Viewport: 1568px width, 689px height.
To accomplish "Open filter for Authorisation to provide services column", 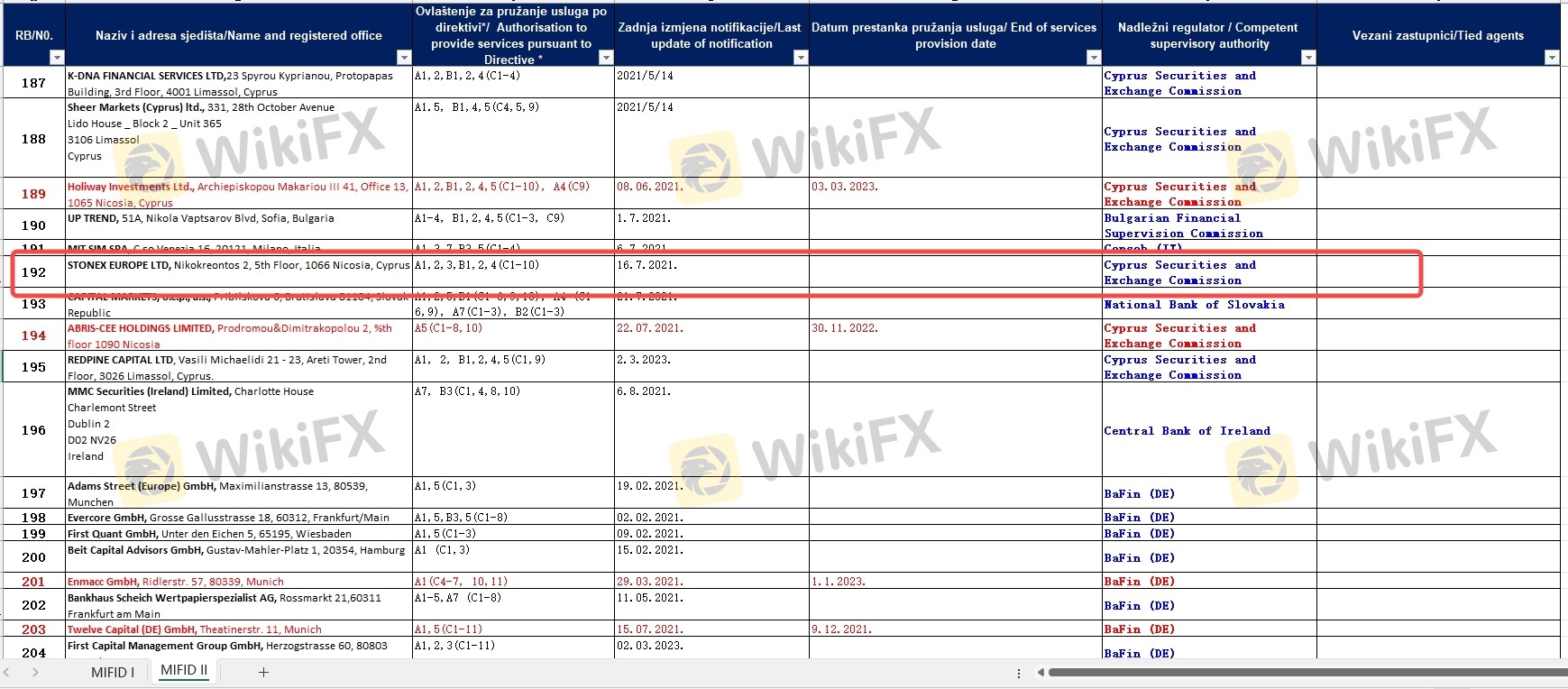I will tap(605, 58).
